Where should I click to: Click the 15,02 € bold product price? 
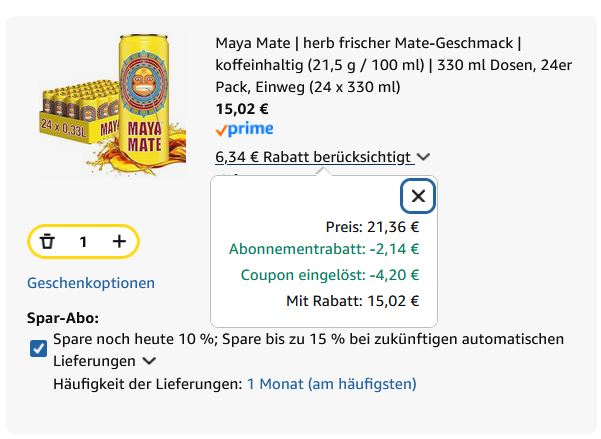(x=242, y=109)
